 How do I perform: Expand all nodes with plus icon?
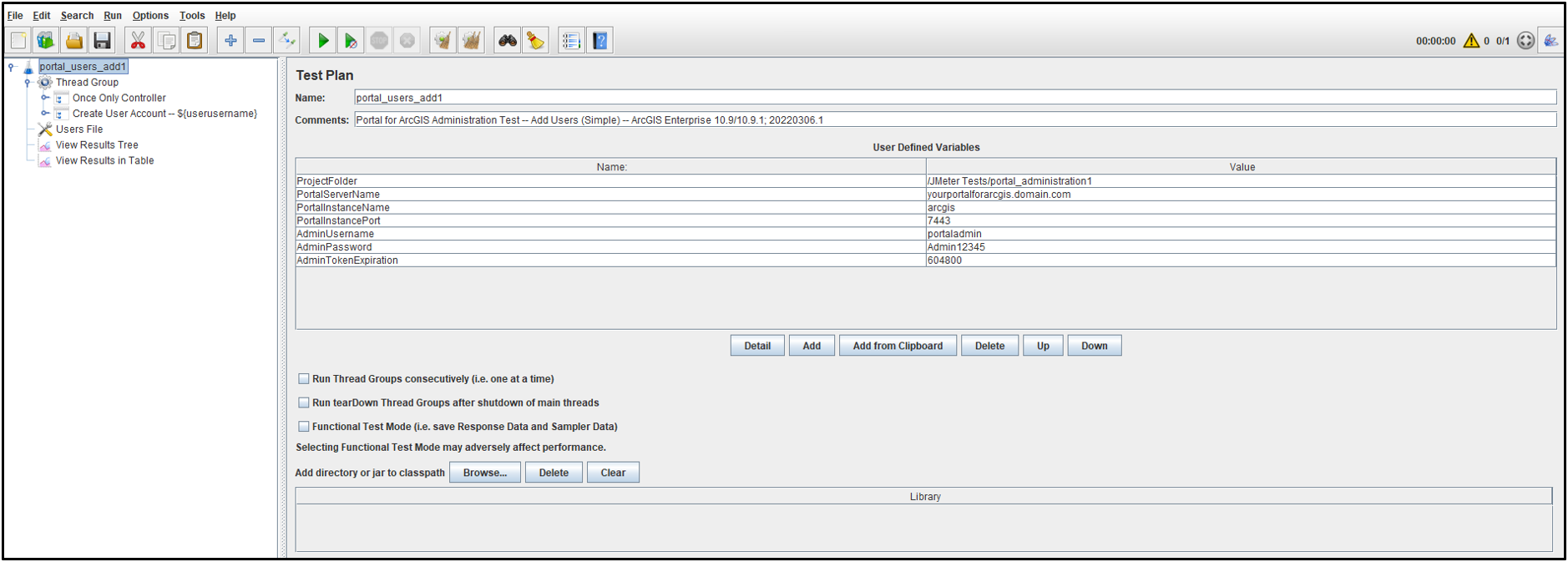coord(230,40)
